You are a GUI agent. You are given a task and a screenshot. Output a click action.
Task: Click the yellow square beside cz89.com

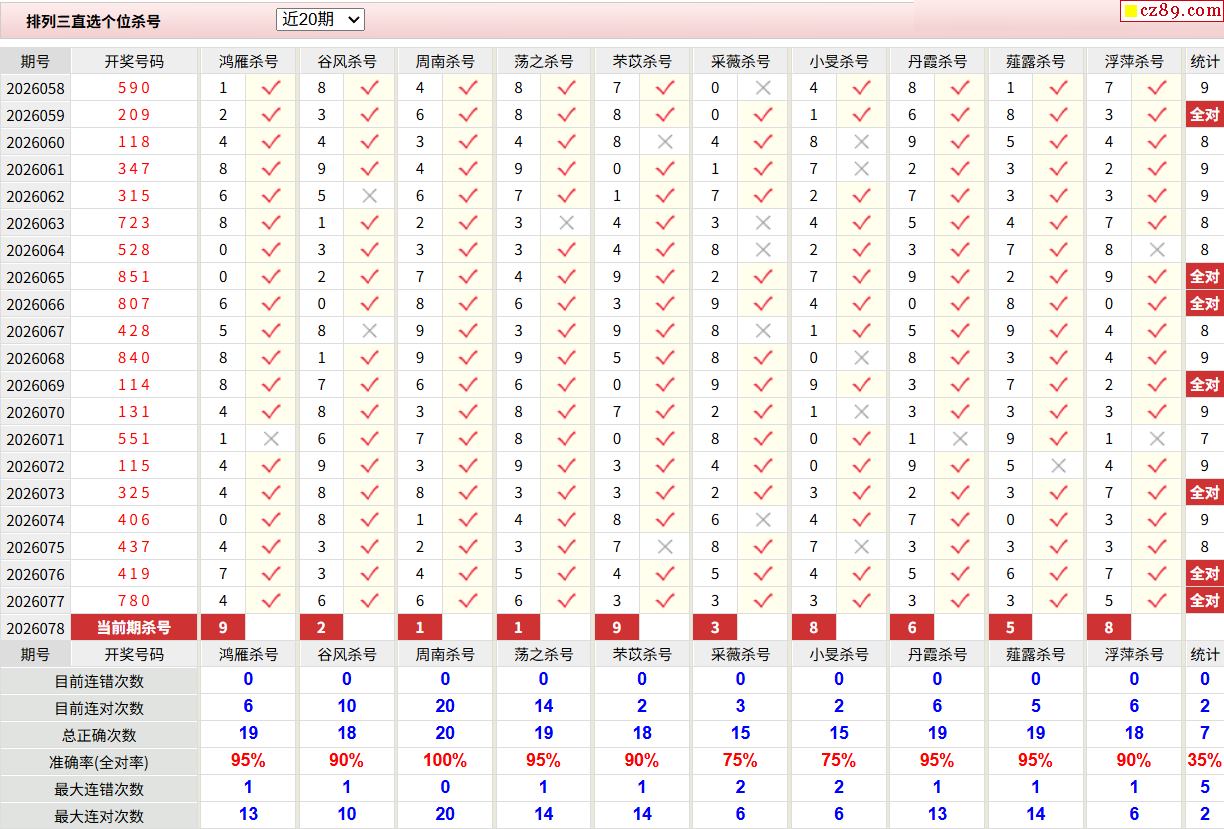(1130, 12)
